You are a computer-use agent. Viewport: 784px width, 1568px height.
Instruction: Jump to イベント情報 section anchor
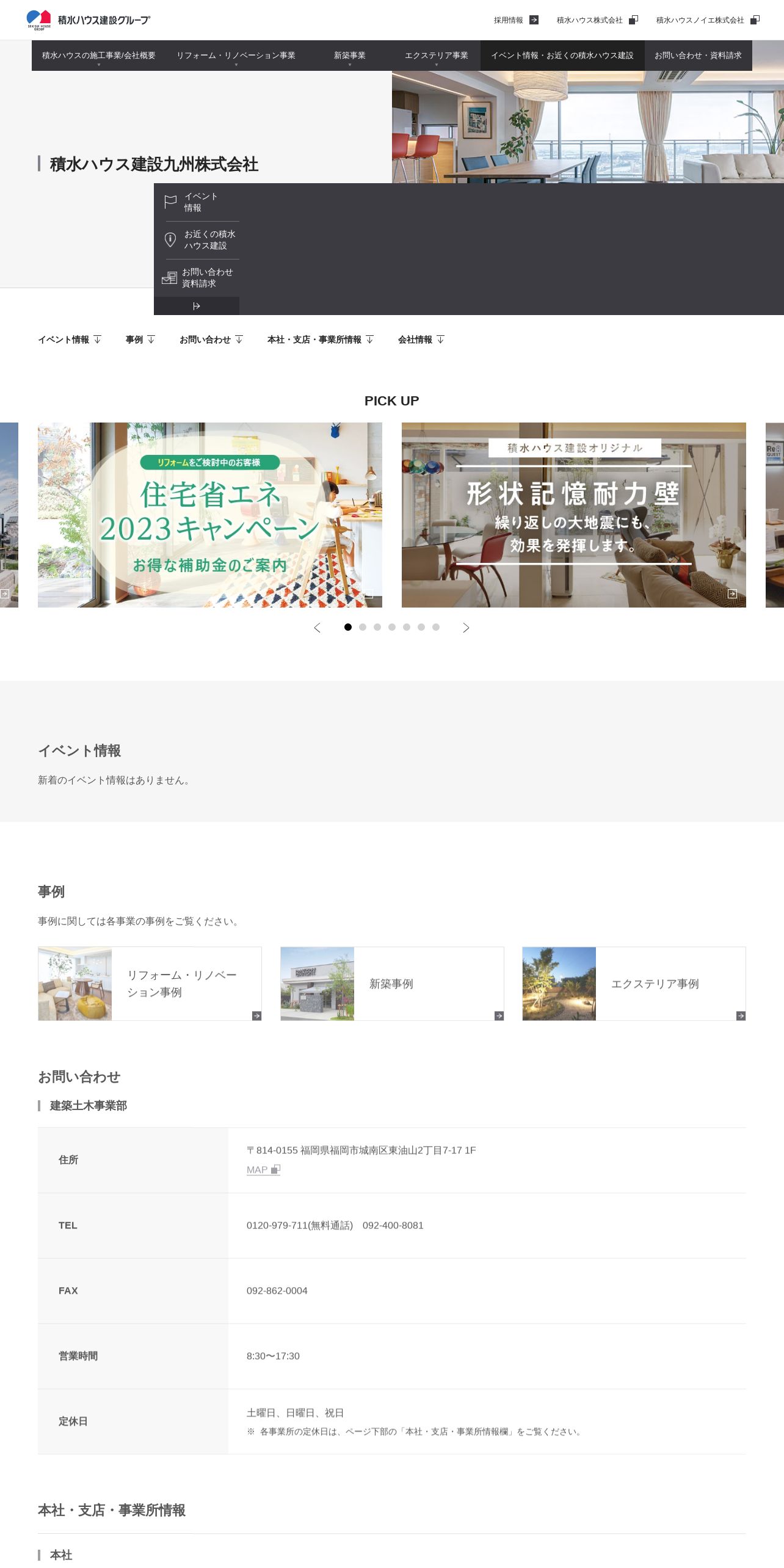70,339
